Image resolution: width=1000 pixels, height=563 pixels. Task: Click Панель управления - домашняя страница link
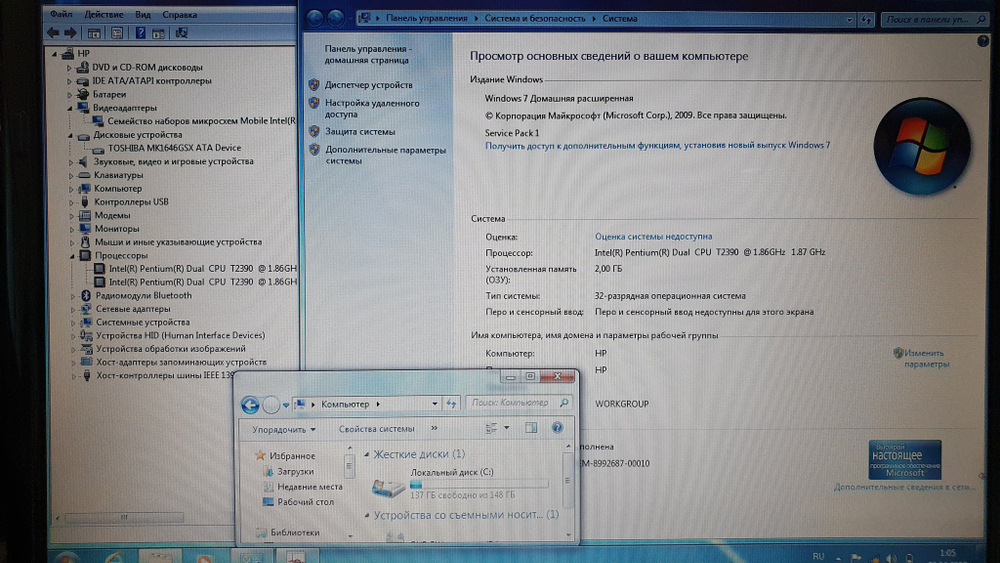coord(367,54)
